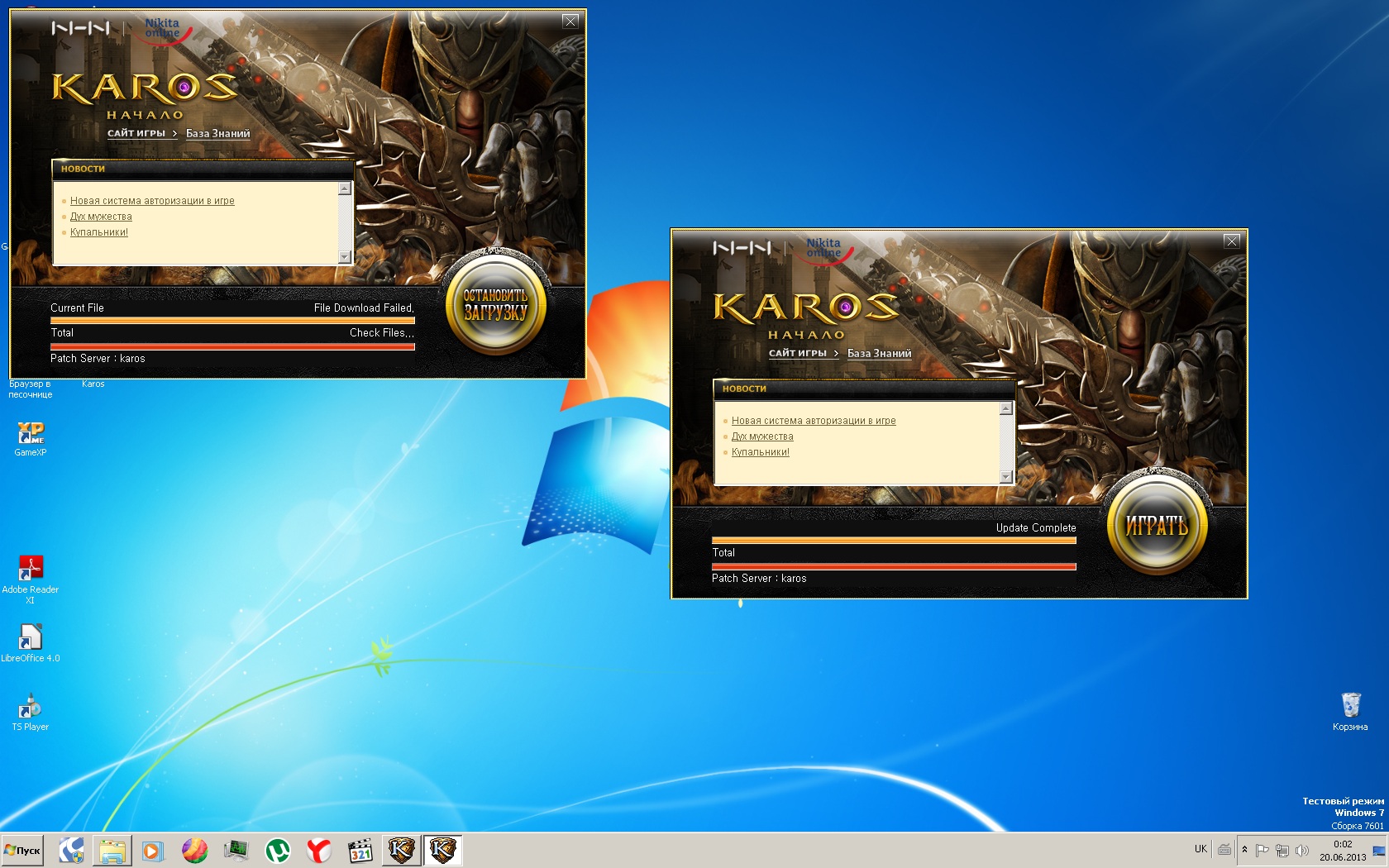Open the volume speaker tray icon
Image resolution: width=1389 pixels, height=868 pixels.
pos(1302,850)
